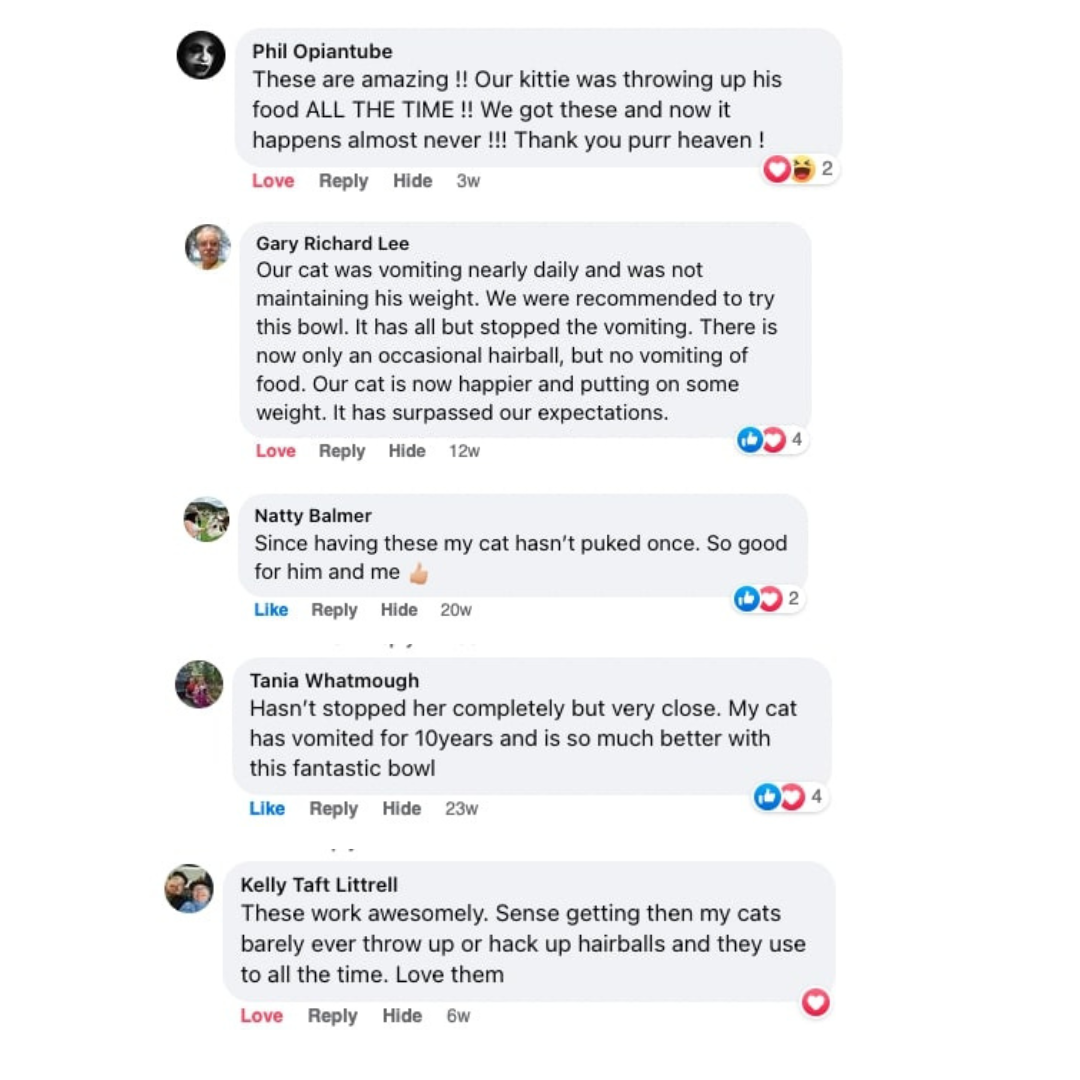
Task: Toggle Love on Phil Opiantube's comment
Action: [273, 181]
